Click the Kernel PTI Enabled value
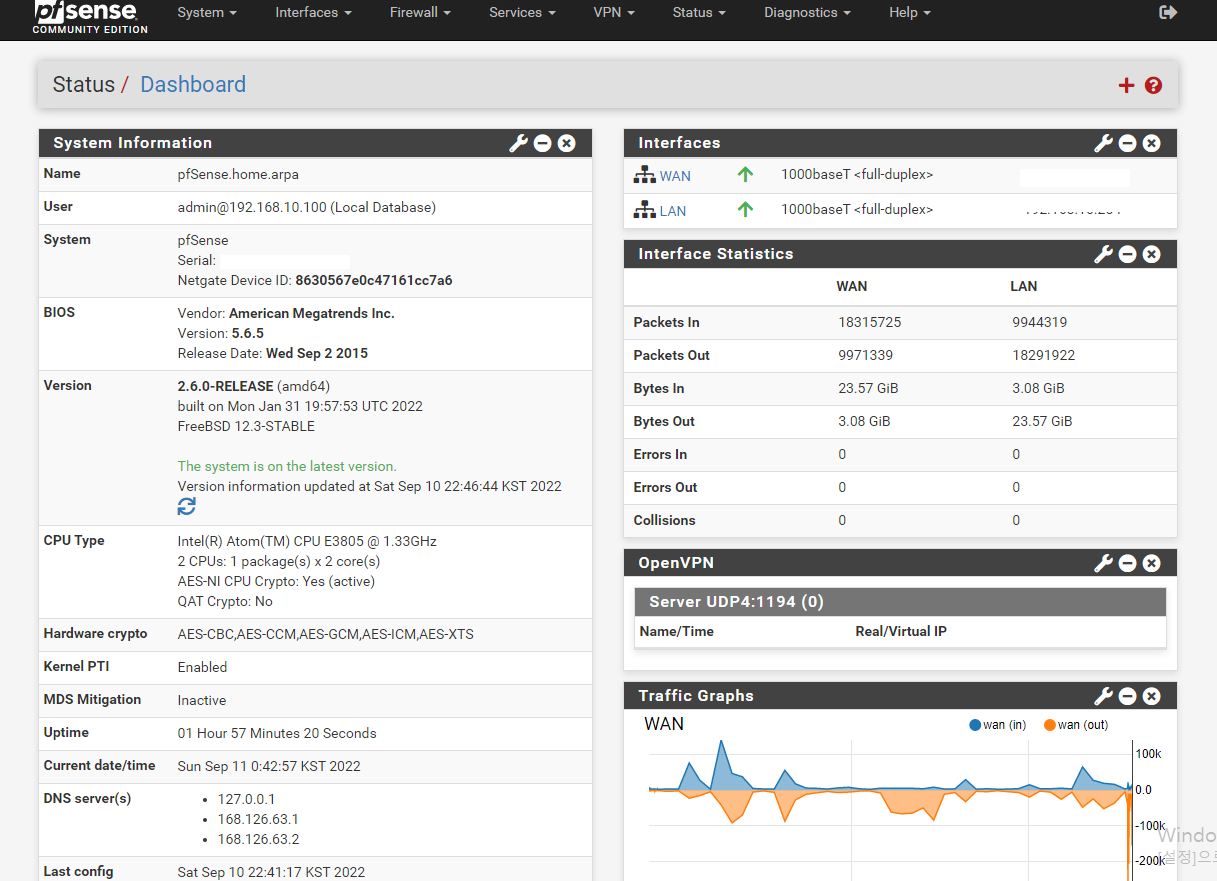This screenshot has width=1217, height=881. pos(202,667)
